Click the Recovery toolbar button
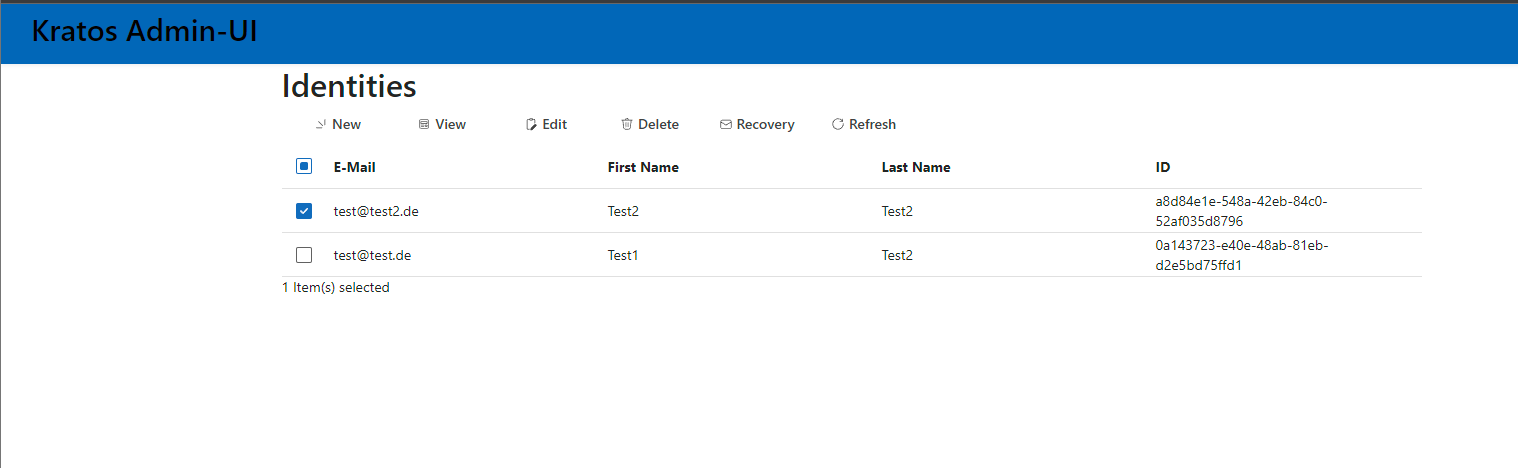Viewport: 1518px width, 468px height. (x=757, y=125)
